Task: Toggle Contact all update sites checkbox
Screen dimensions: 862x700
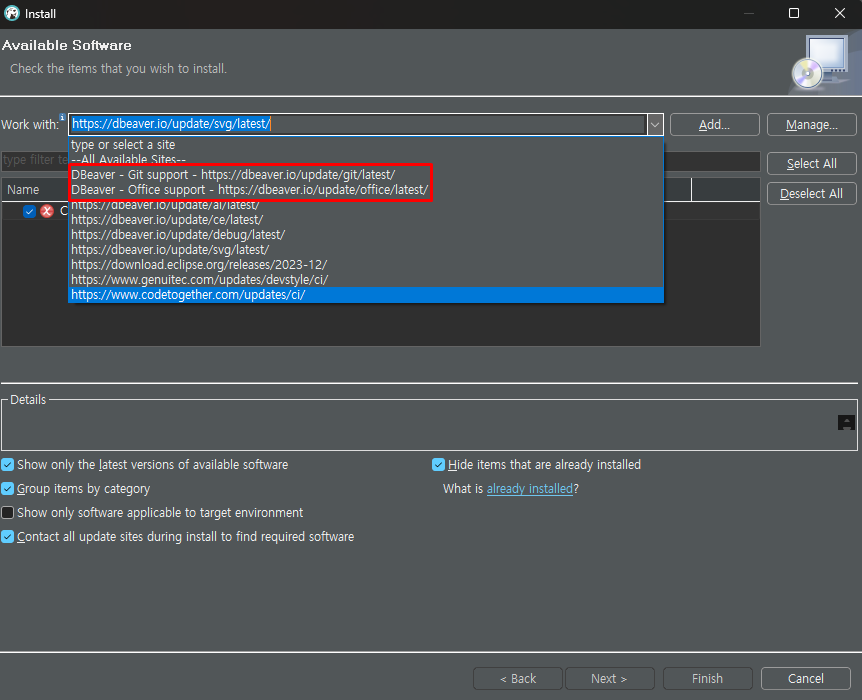Action: click(8, 537)
